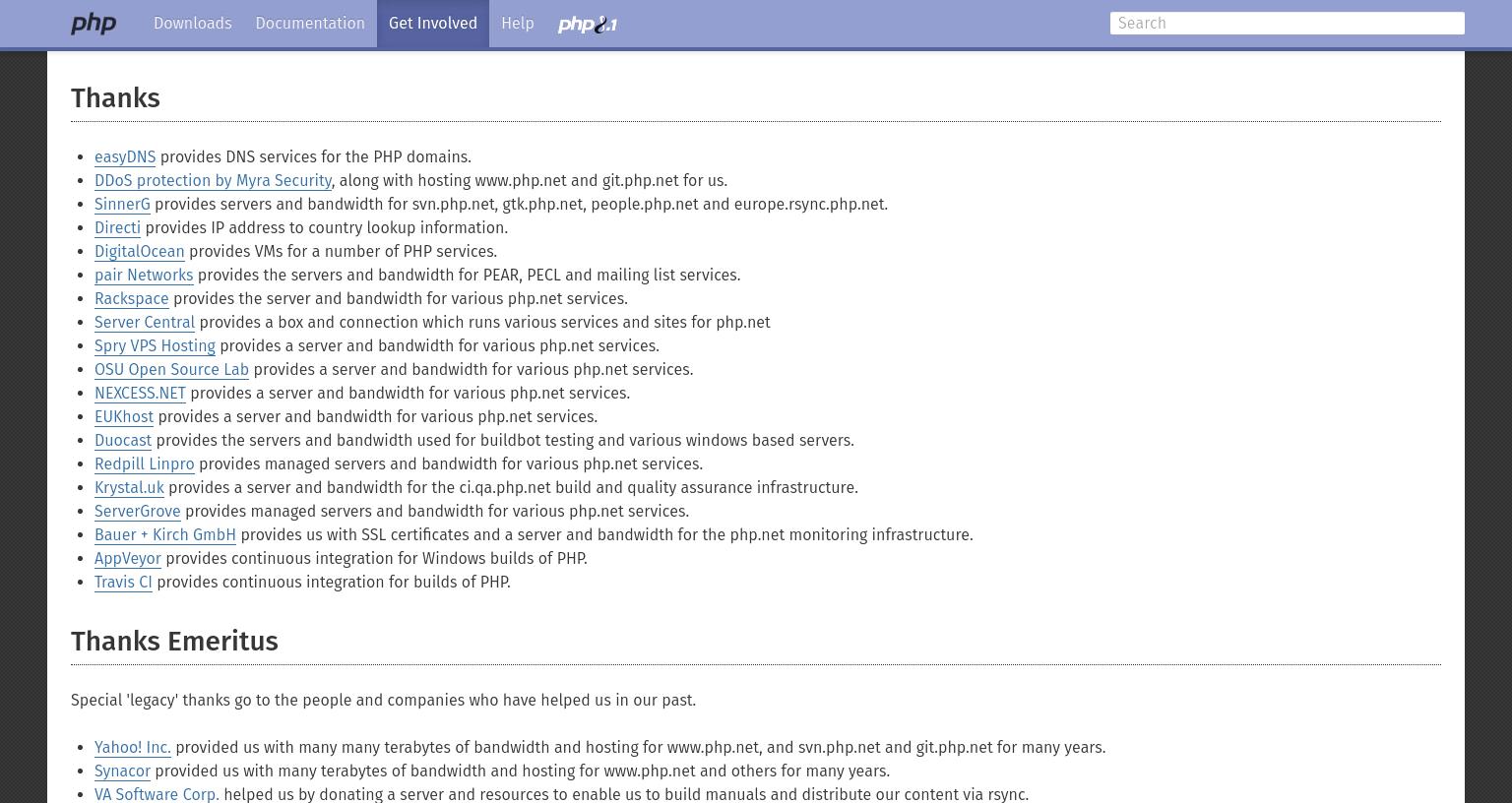This screenshot has height=803, width=1512.
Task: Follow the Bauer + Kirch GmbH link
Action: click(x=165, y=535)
